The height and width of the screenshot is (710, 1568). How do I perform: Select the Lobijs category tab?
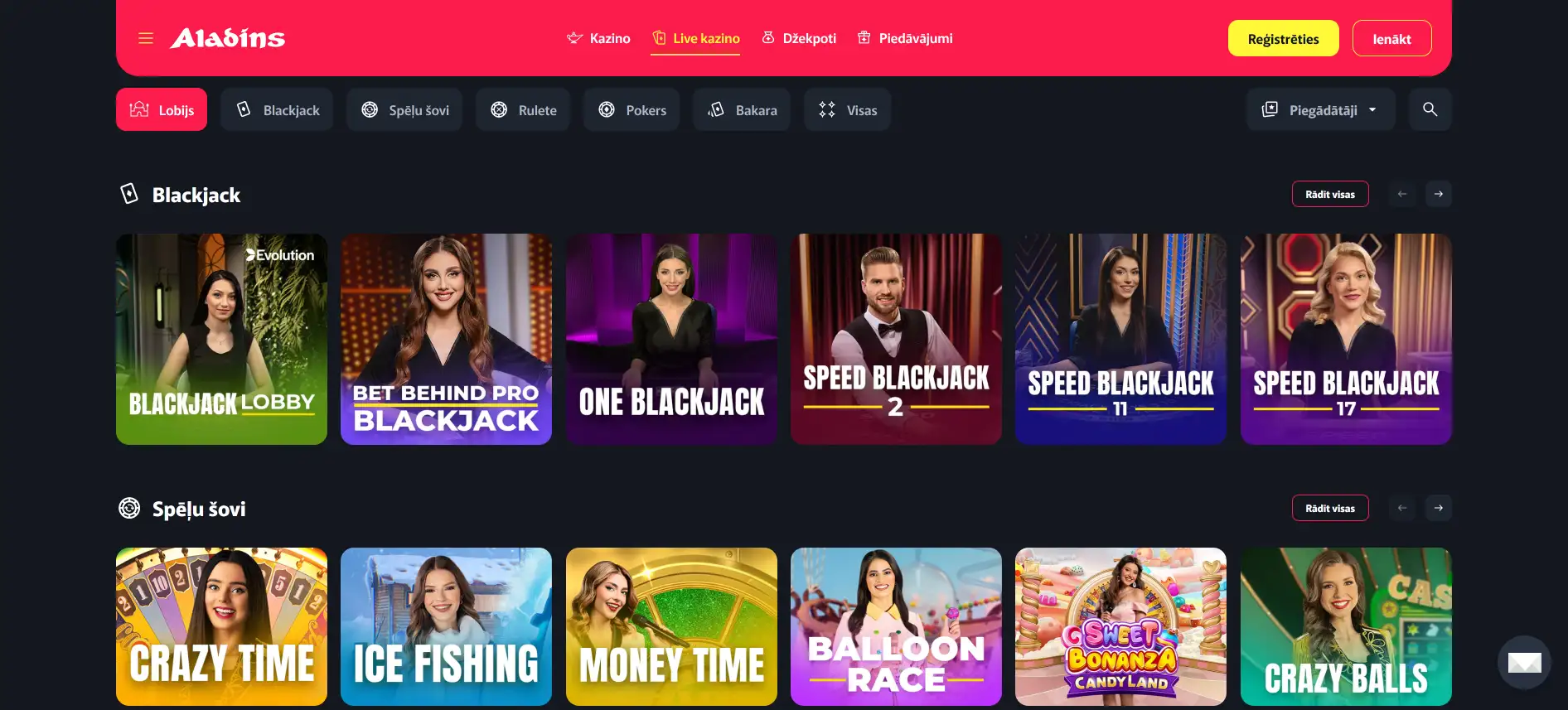click(x=162, y=109)
